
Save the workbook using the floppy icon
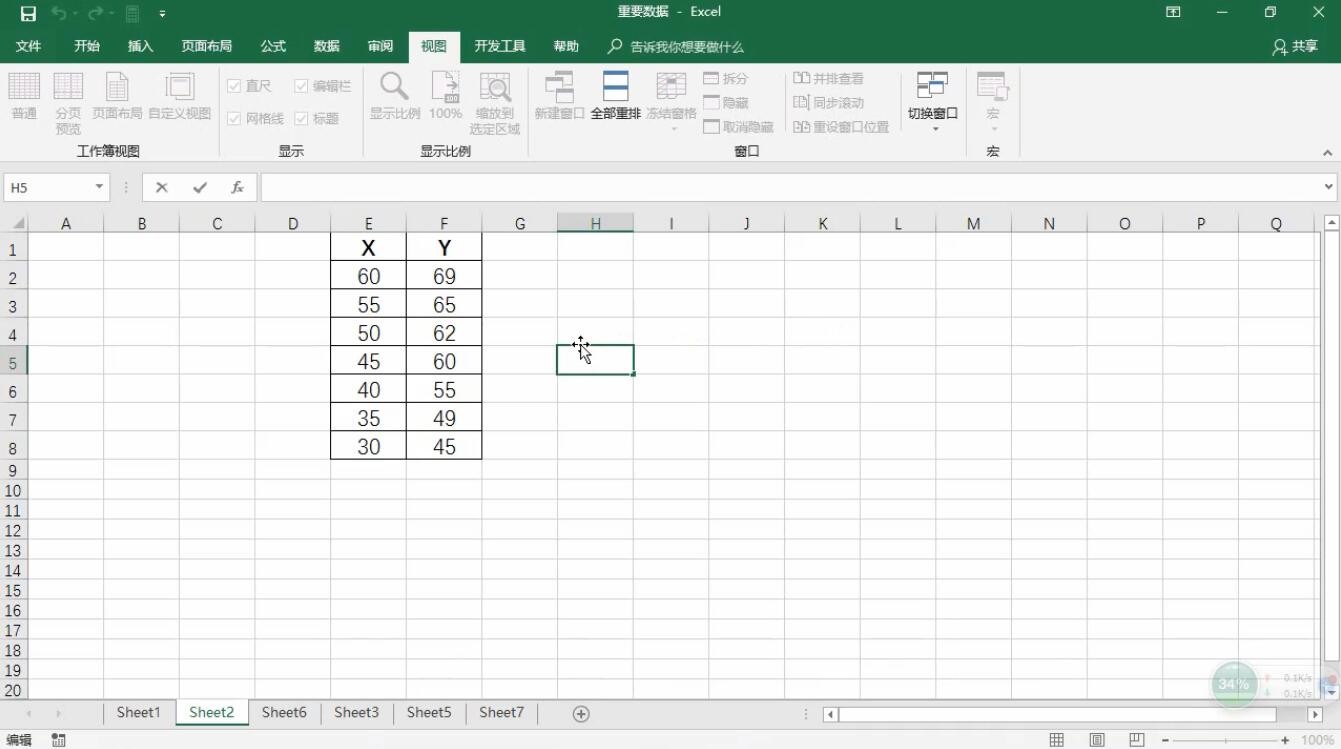tap(28, 13)
